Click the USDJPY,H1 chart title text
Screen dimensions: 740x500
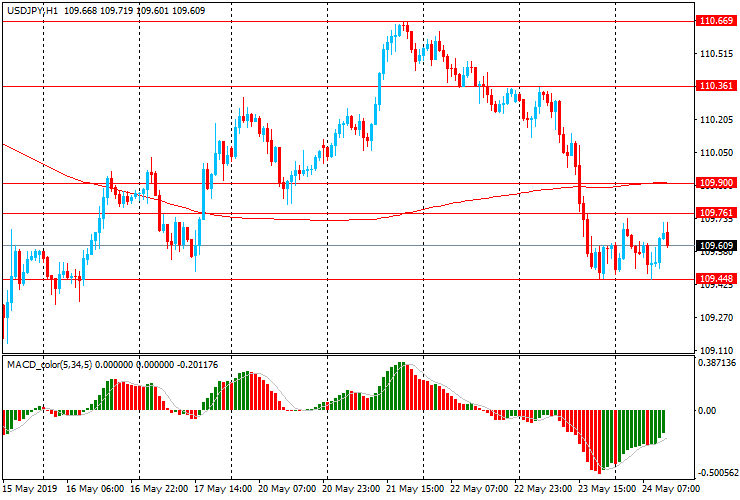[x=33, y=10]
